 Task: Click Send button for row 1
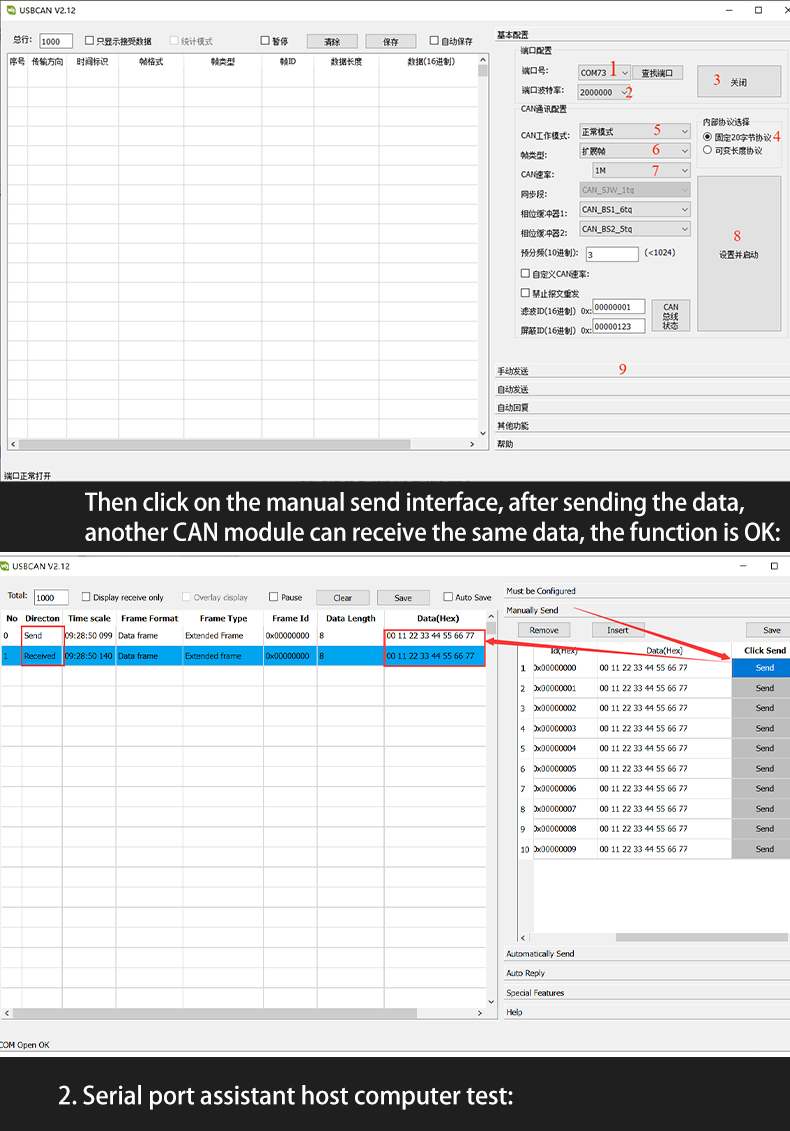coord(761,668)
